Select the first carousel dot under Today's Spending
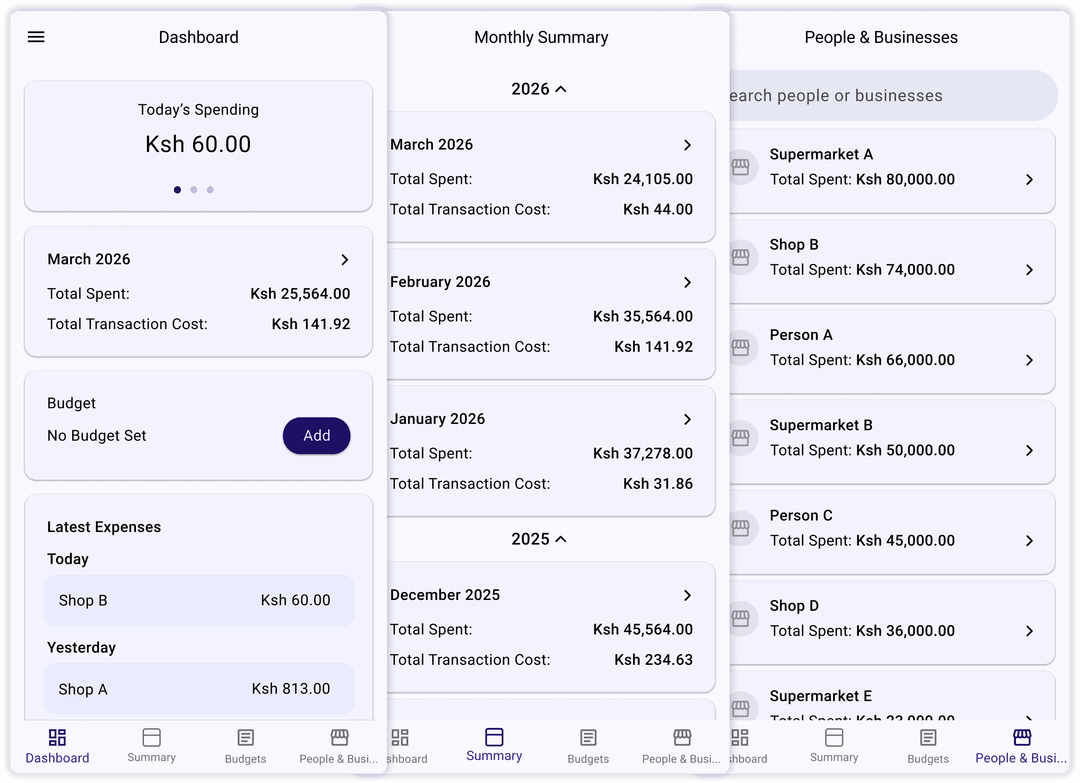Image resolution: width=1080 pixels, height=783 pixels. [177, 189]
